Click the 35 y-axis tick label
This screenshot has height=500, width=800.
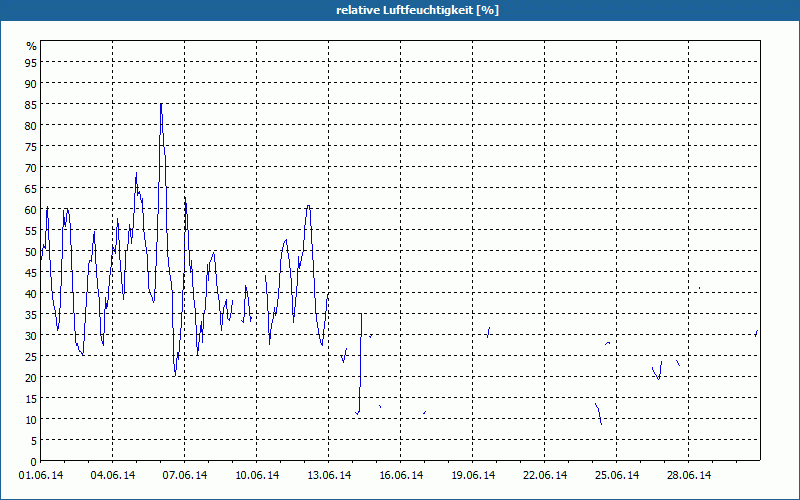(30, 315)
